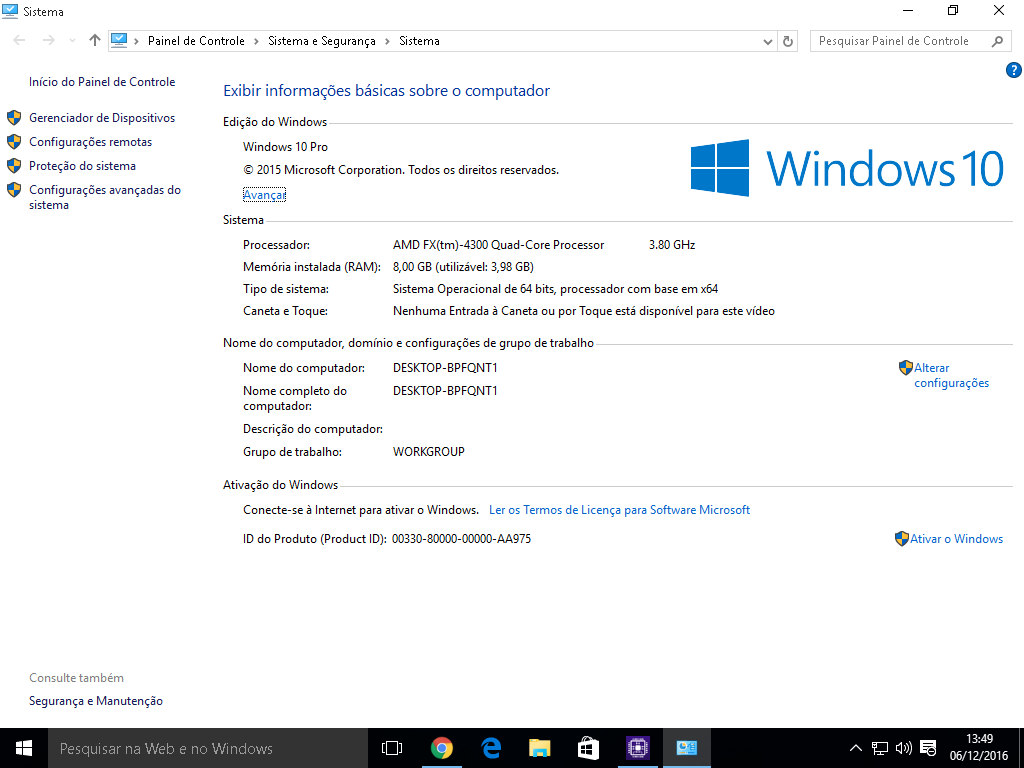Click shield icon beside Configurações remotas
This screenshot has height=768, width=1024.
[14, 142]
